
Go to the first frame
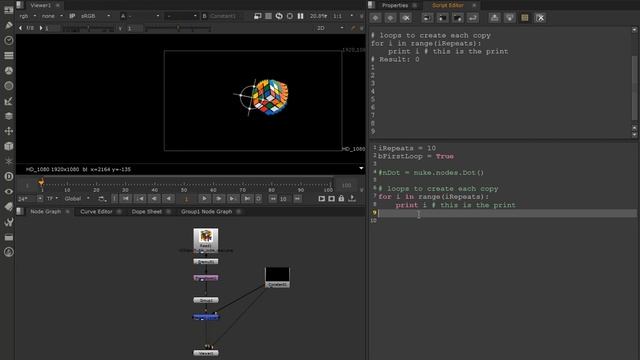(126, 198)
